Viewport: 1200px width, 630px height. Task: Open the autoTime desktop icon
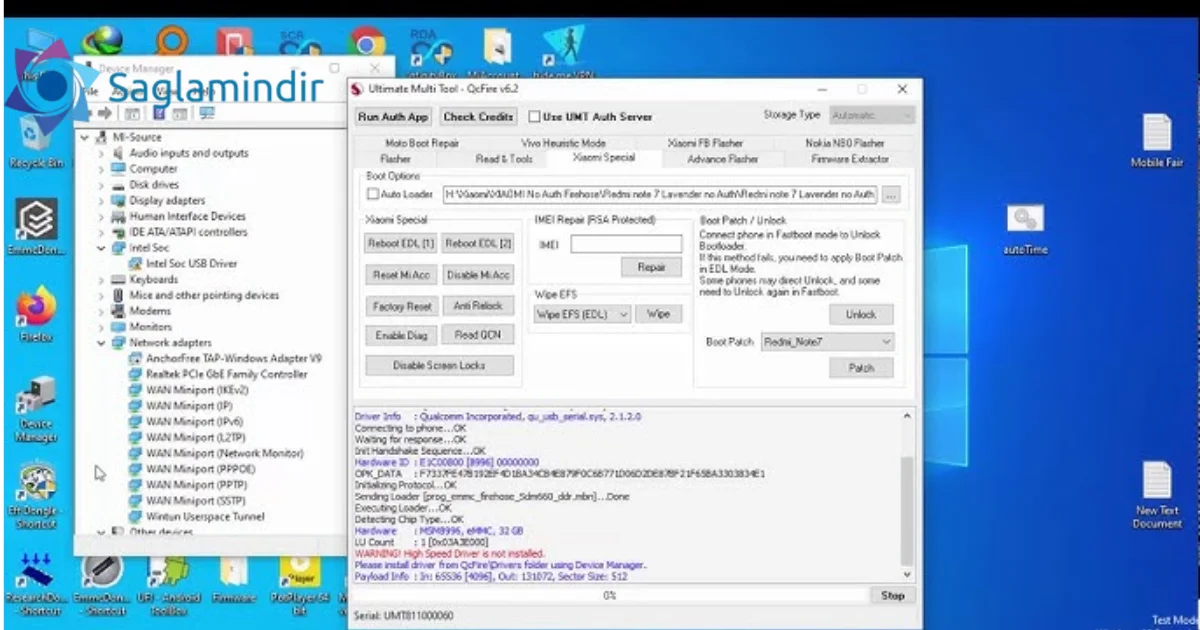(1025, 229)
